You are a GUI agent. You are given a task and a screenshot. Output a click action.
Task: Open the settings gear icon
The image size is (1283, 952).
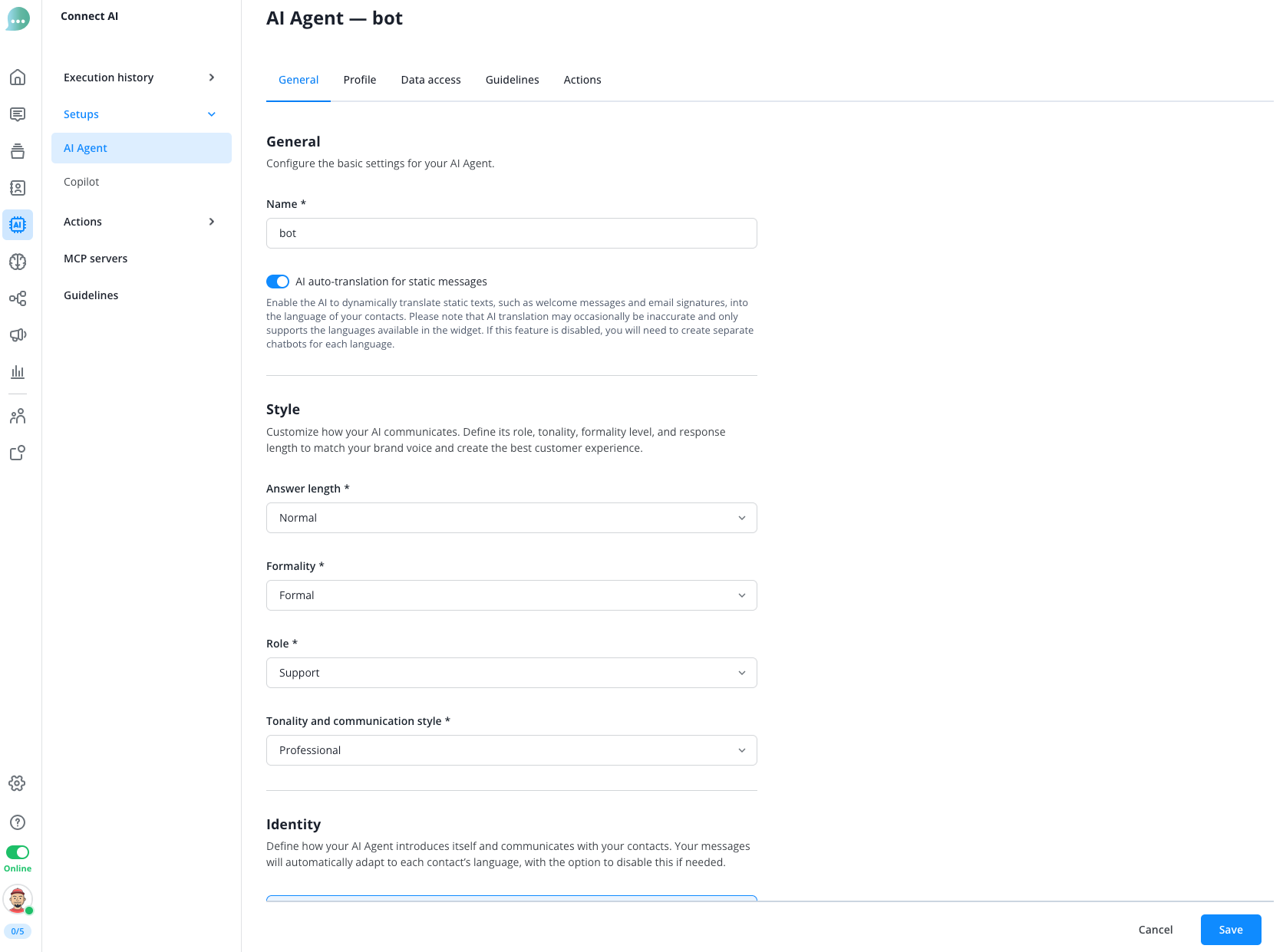click(18, 783)
